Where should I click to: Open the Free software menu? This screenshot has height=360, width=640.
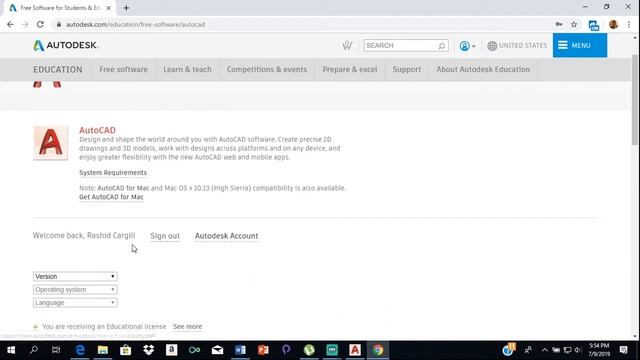(x=123, y=69)
